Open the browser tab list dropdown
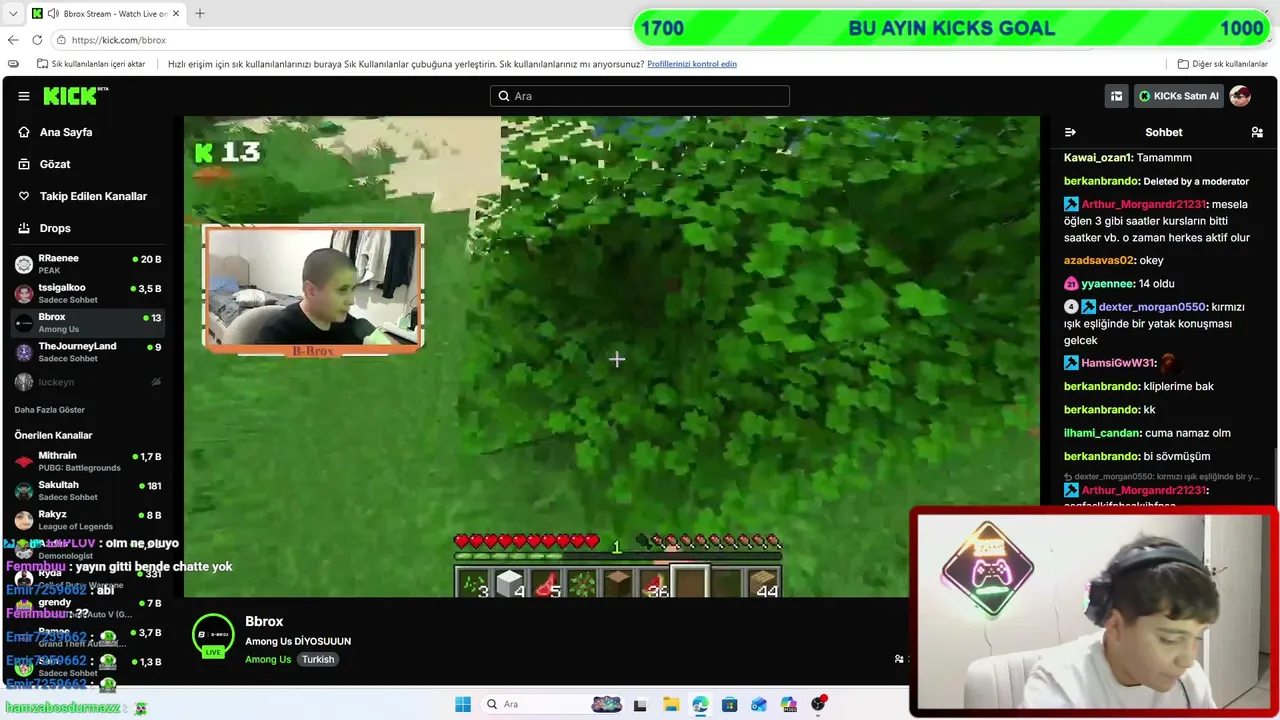Screen dimensions: 1280x720 11,14
